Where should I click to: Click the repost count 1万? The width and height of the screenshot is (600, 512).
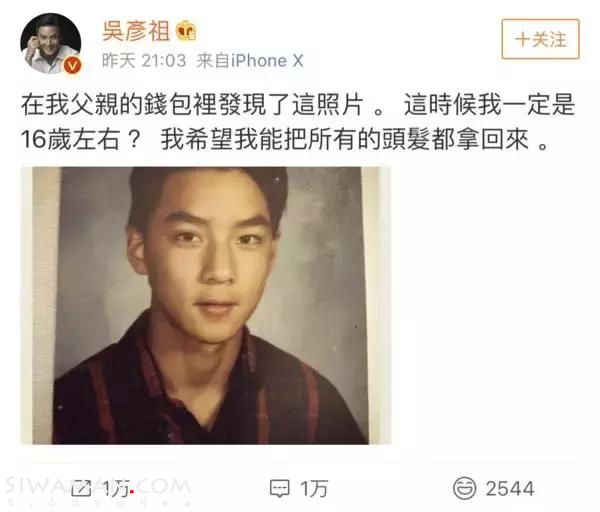coord(117,489)
